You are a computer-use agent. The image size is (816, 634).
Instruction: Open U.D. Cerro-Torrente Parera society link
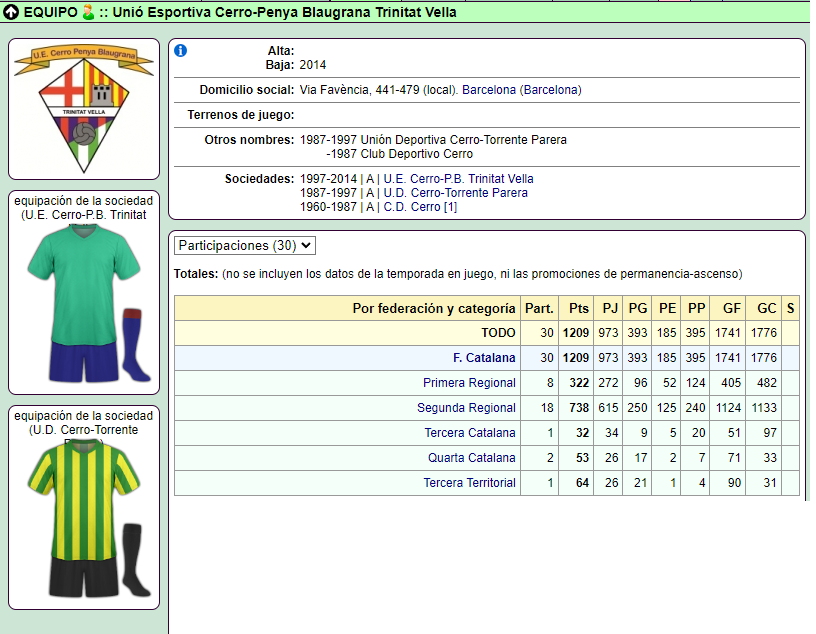[x=455, y=193]
